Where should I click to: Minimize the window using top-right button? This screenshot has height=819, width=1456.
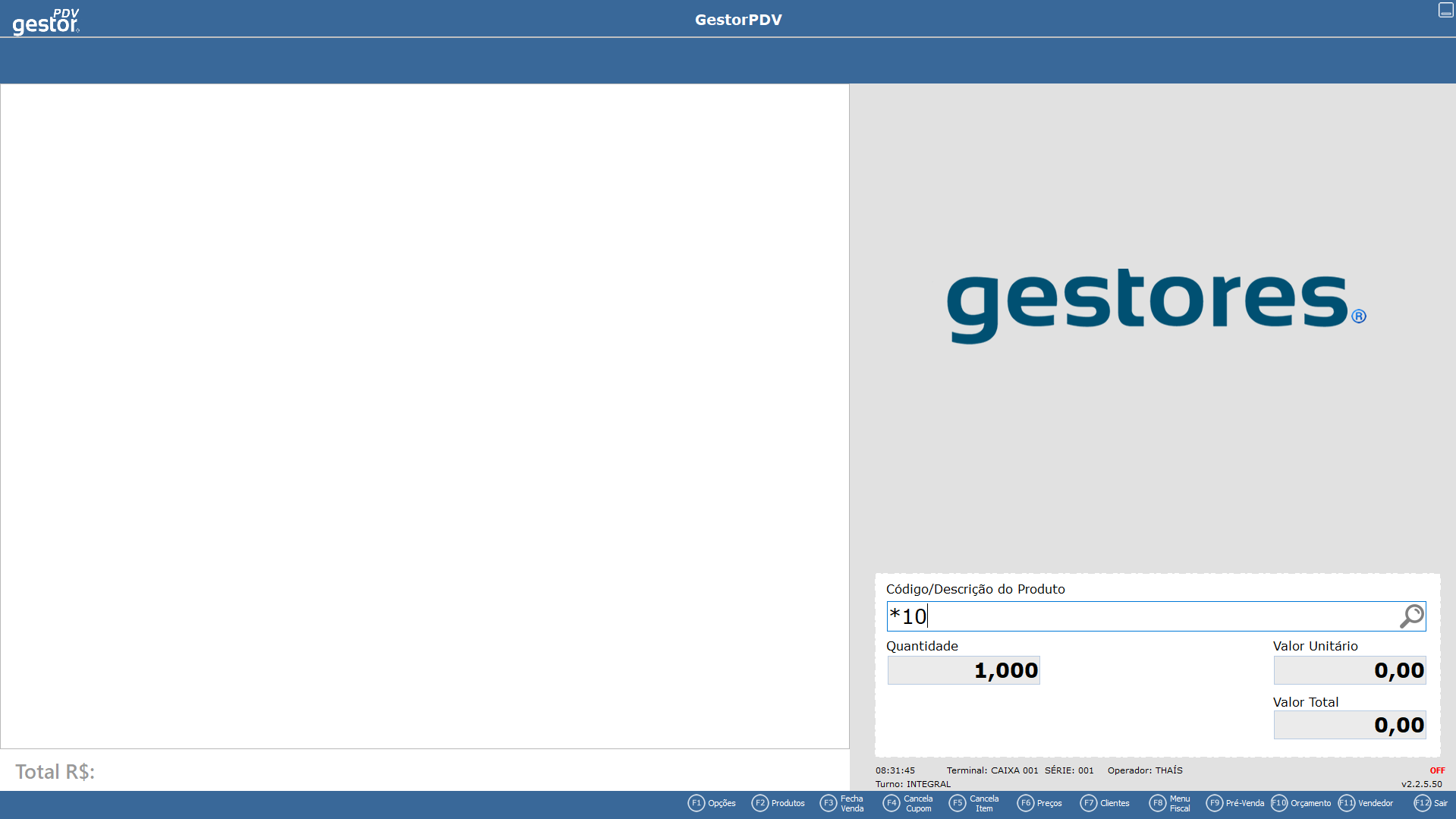[1445, 10]
